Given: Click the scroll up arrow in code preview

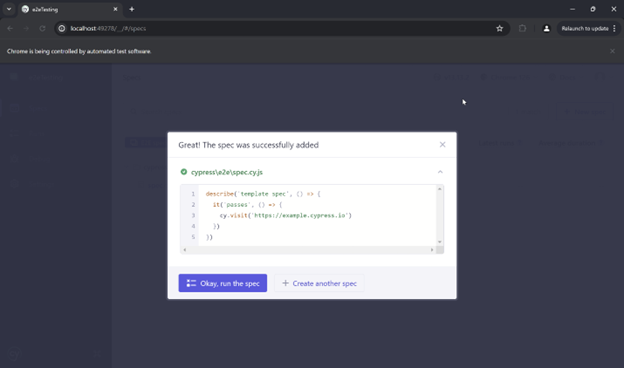Looking at the screenshot, I should tap(439, 189).
